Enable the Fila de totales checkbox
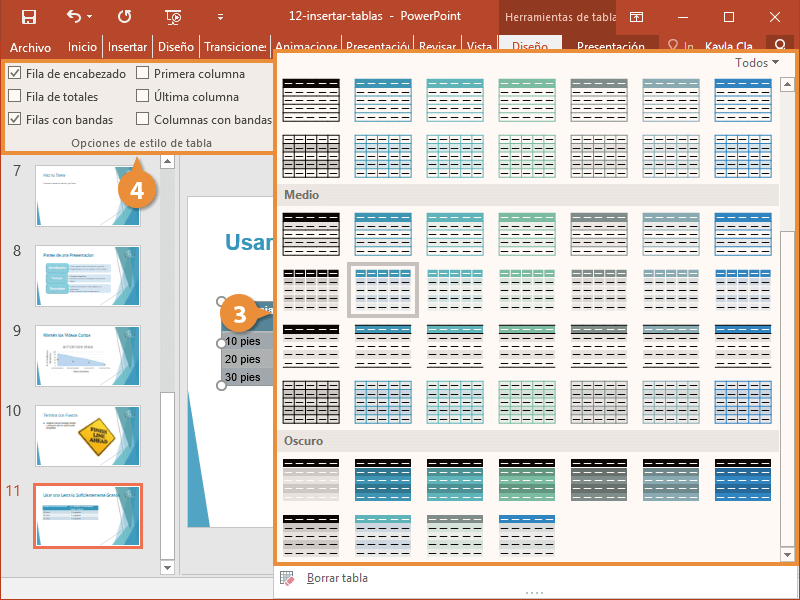The image size is (800, 600). click(14, 97)
